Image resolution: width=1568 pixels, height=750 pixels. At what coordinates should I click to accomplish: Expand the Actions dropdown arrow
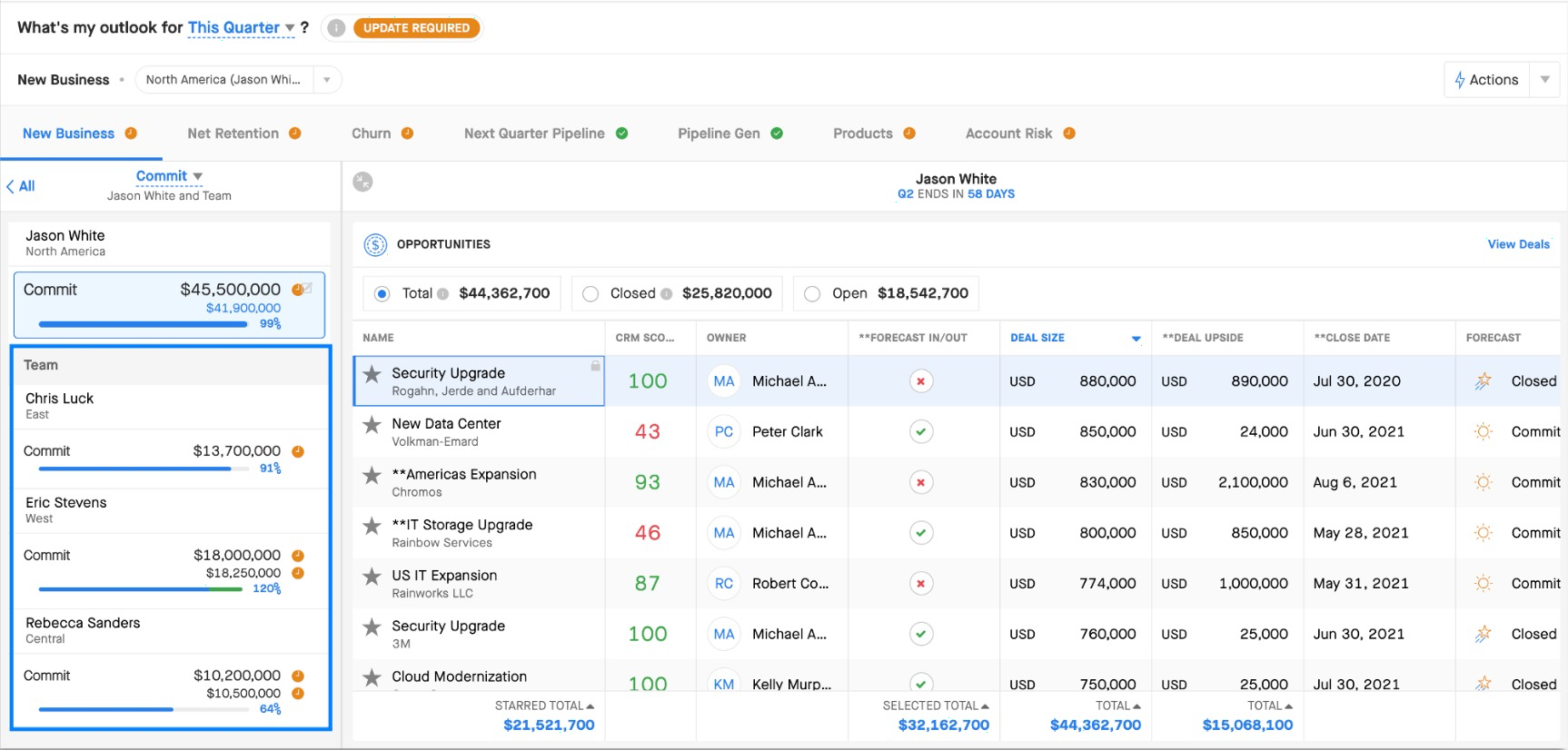(1544, 80)
